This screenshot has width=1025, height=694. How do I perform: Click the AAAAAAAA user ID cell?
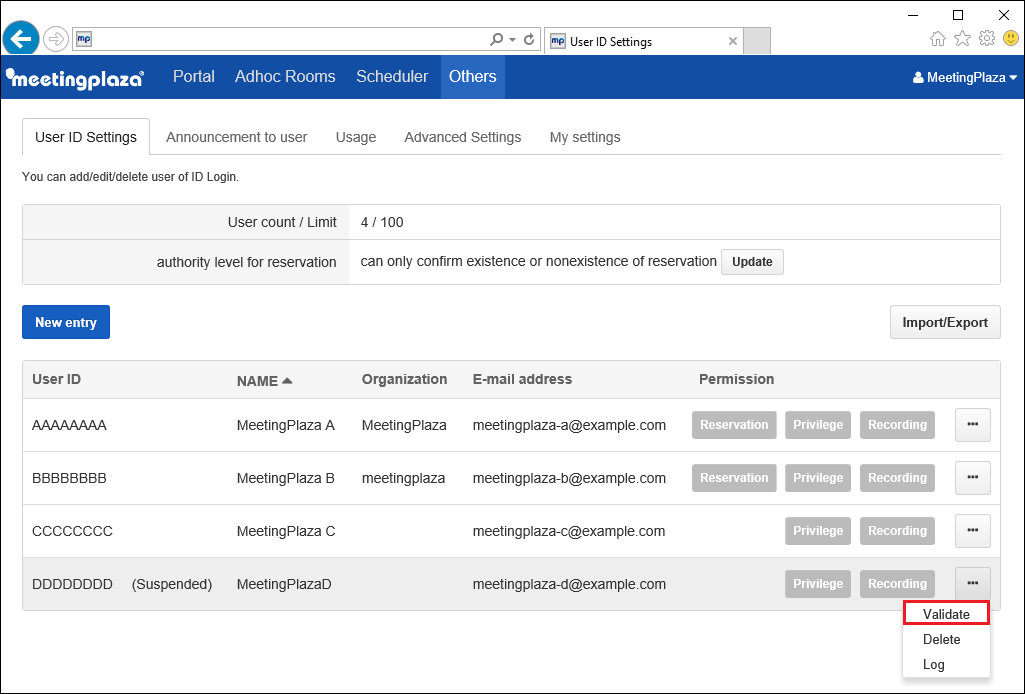69,425
